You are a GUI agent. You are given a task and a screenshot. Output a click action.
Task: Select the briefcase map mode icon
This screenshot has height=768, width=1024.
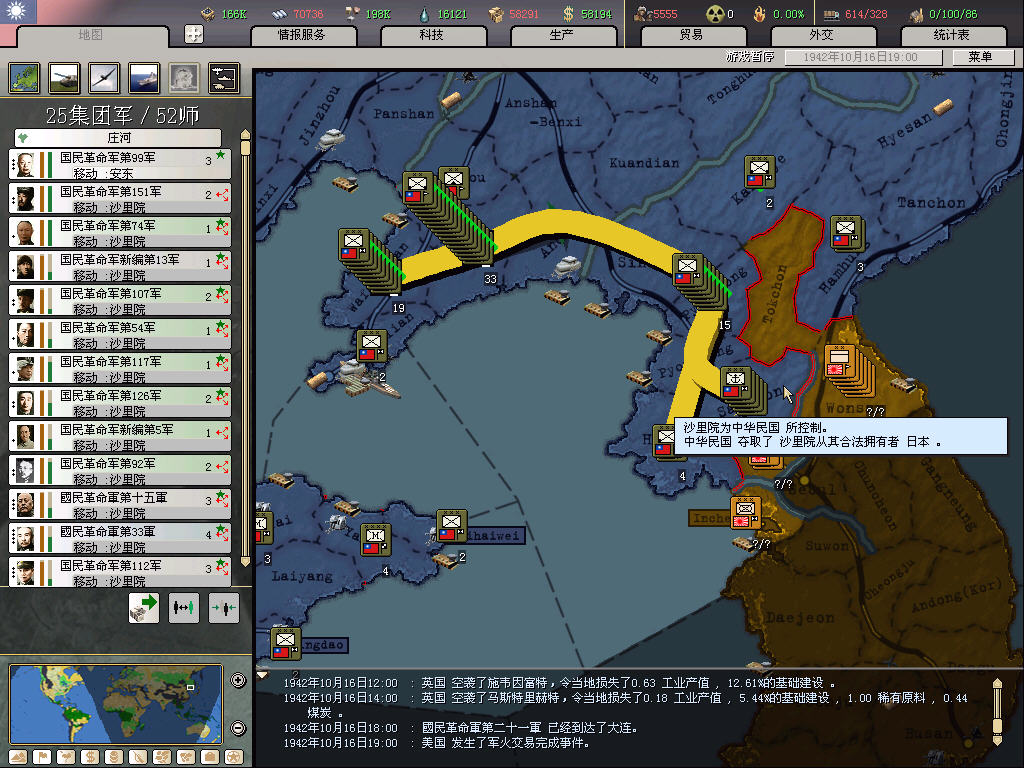click(x=210, y=758)
